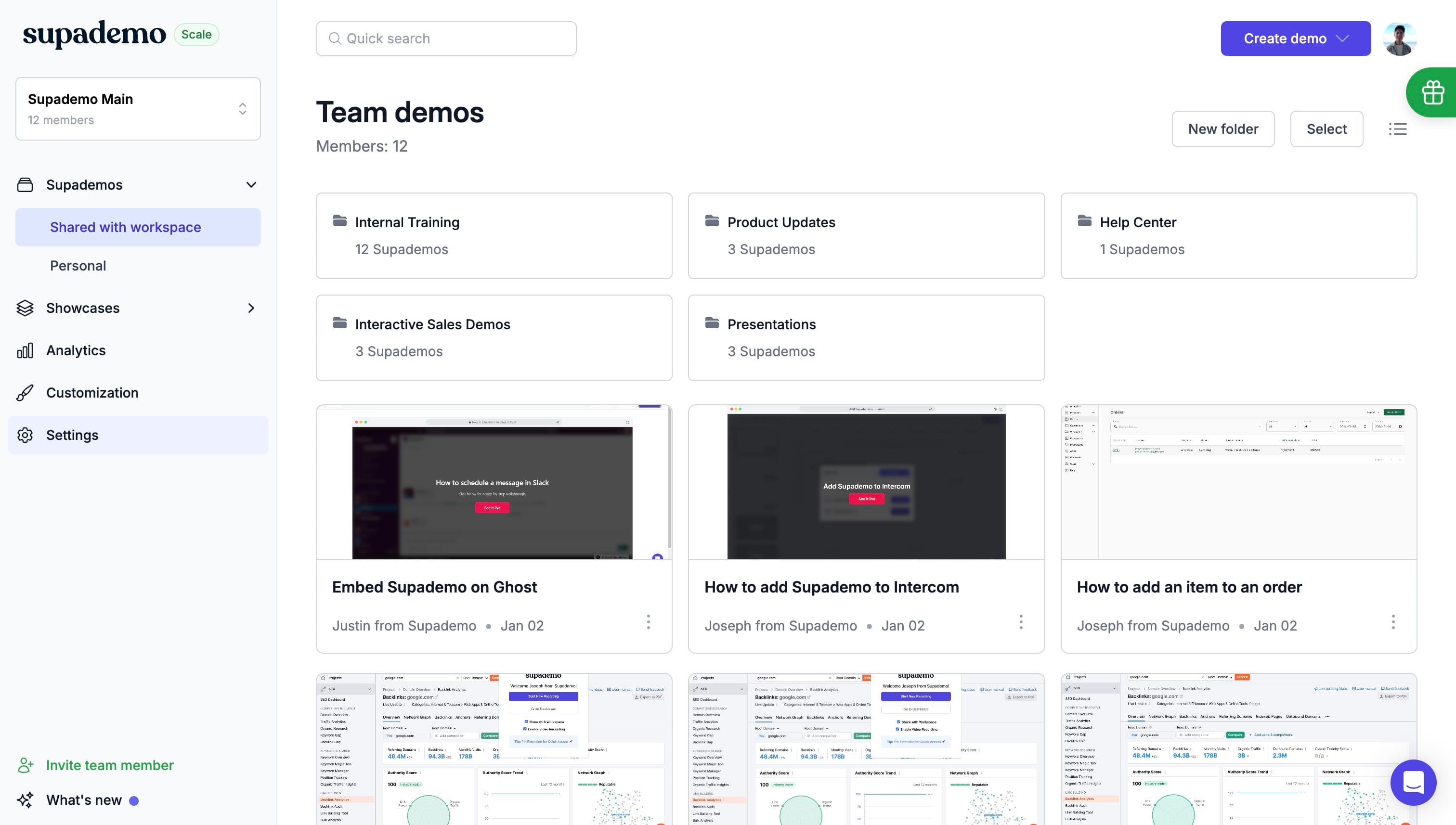The width and height of the screenshot is (1456, 825).
Task: Click the Presentations folder icon
Action: pyautogui.click(x=712, y=323)
